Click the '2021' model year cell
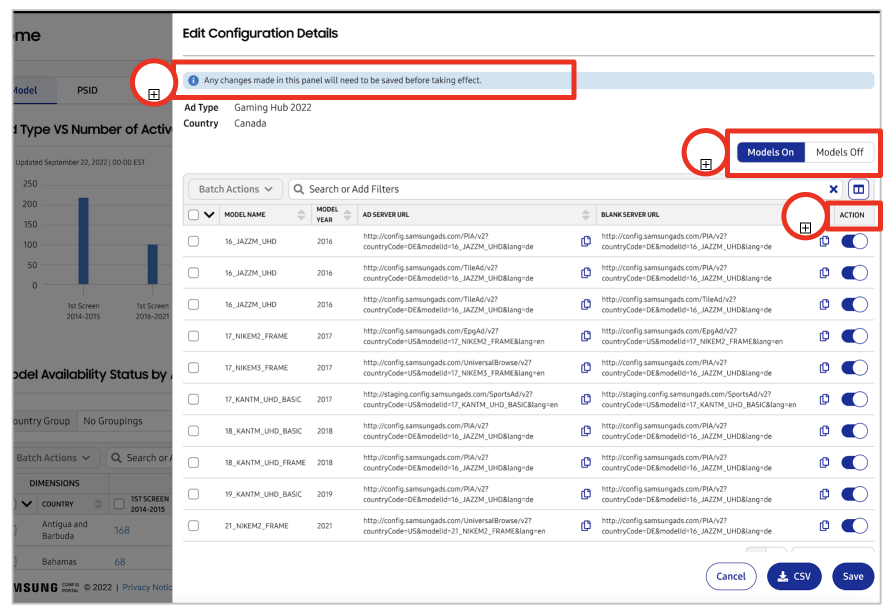Screen dimensions: 894x615 point(324,526)
